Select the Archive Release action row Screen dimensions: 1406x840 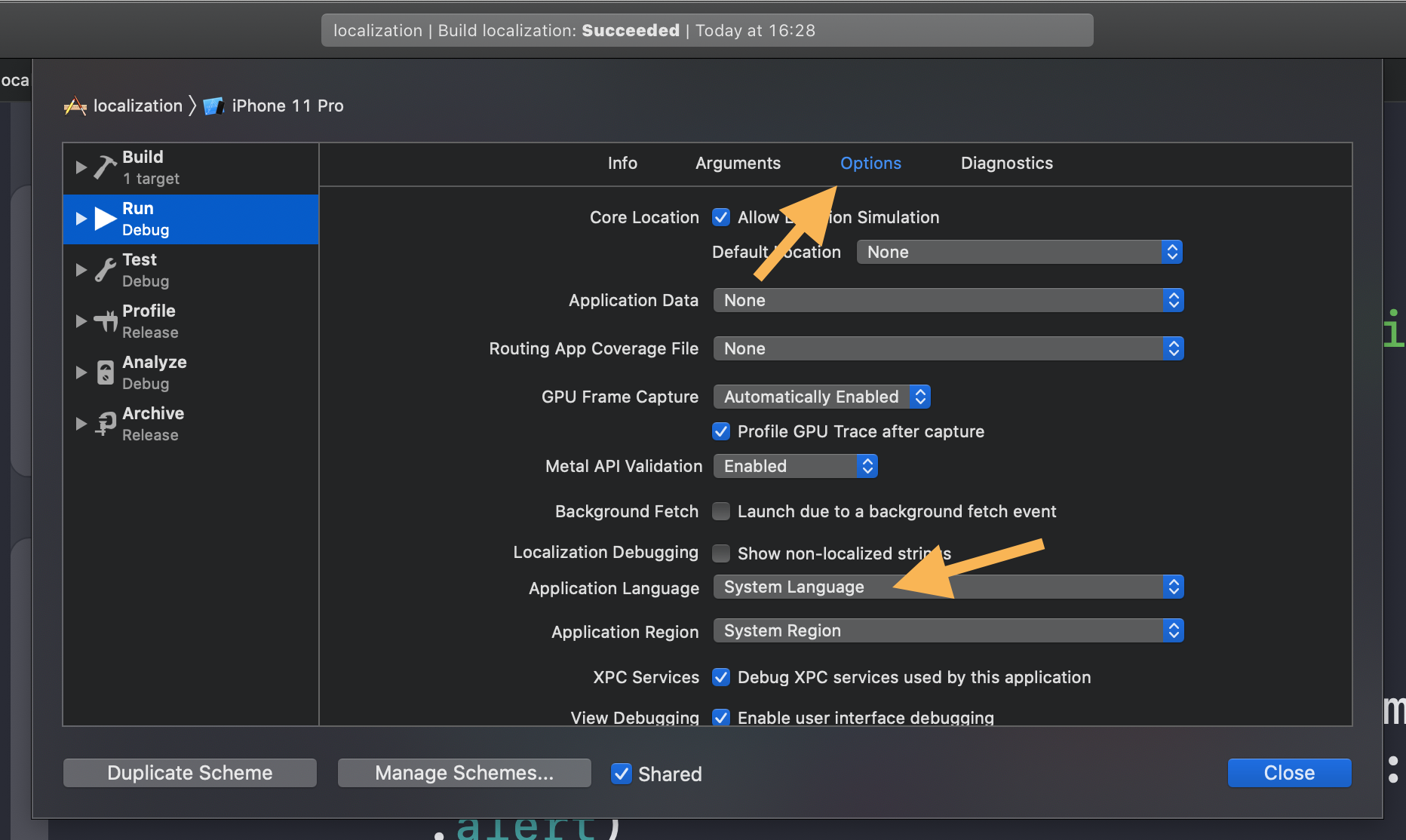pos(191,424)
